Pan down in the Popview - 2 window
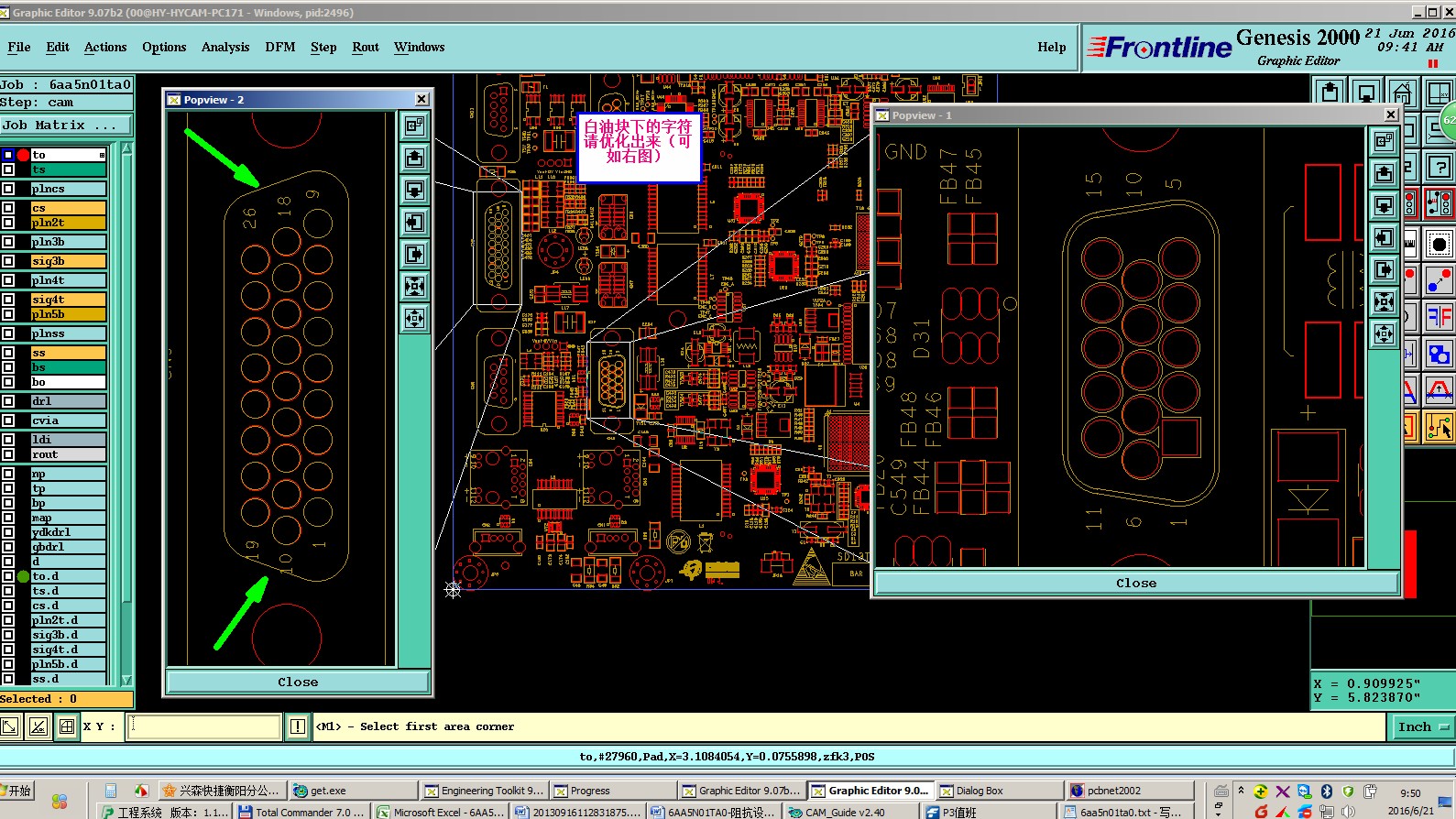 [415, 190]
